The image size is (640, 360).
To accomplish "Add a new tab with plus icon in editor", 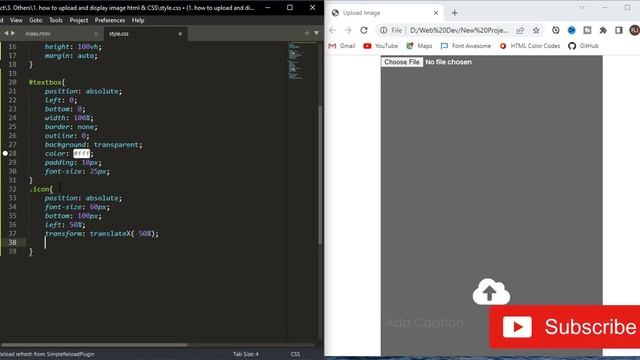I will click(x=307, y=33).
